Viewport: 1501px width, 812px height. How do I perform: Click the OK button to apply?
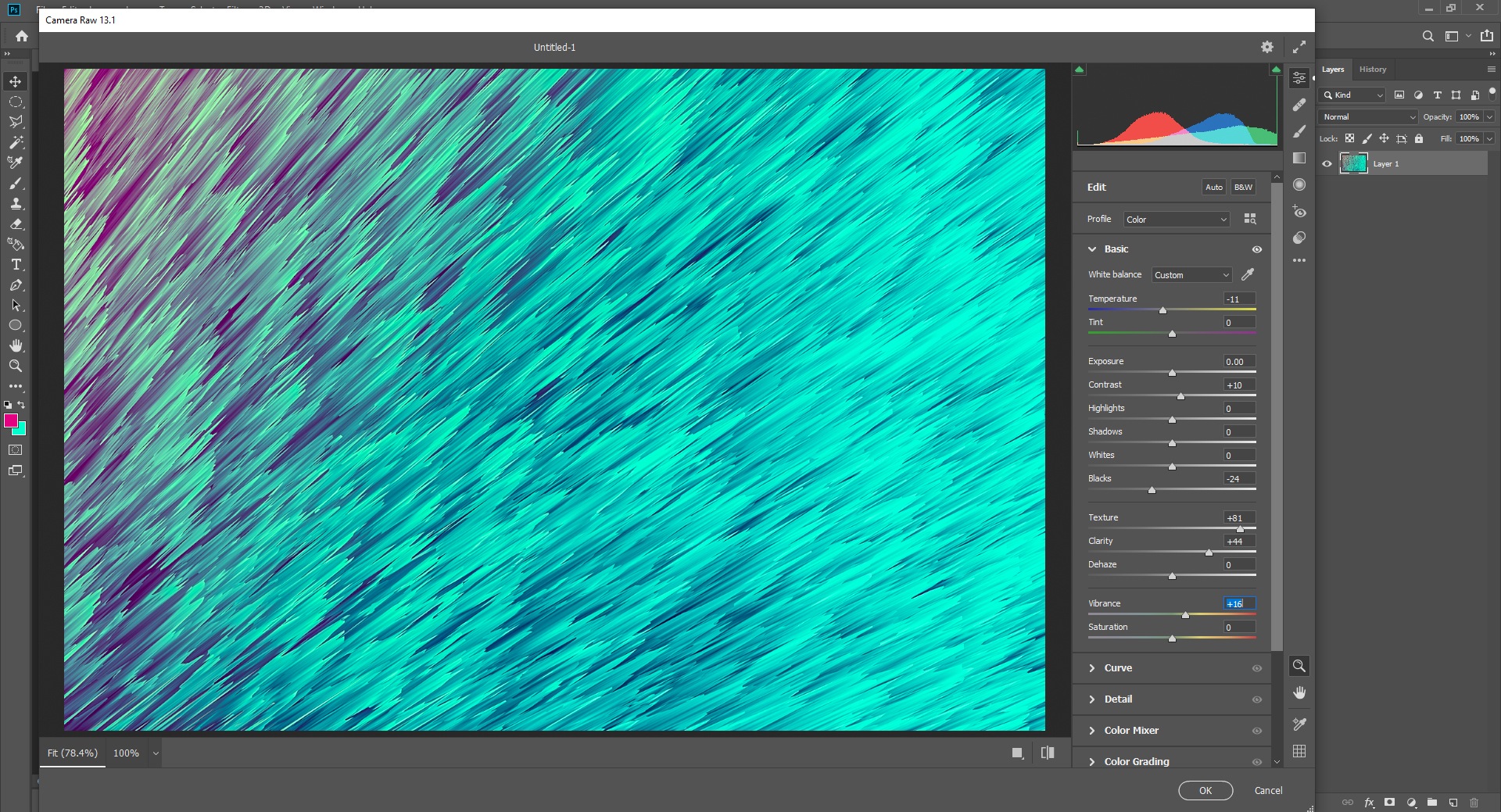click(1205, 790)
